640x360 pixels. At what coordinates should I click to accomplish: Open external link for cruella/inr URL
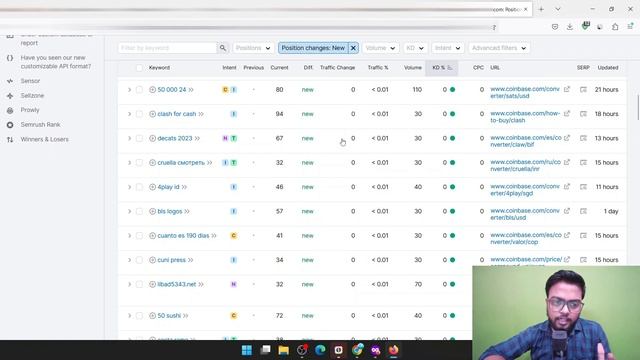pos(567,162)
